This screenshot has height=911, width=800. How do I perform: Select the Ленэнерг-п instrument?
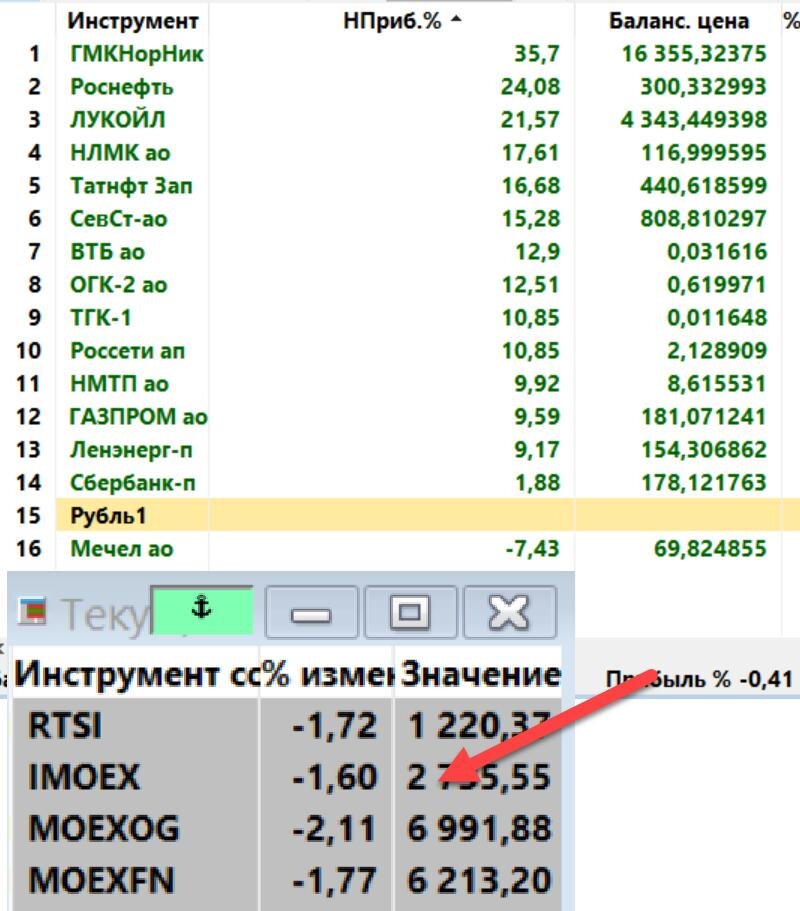pyautogui.click(x=131, y=450)
